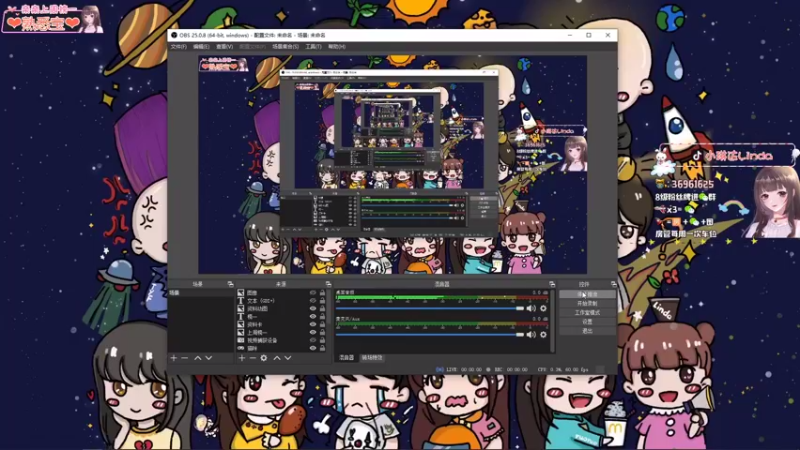
Task: Open the 编辑(E) menu
Action: click(201, 46)
